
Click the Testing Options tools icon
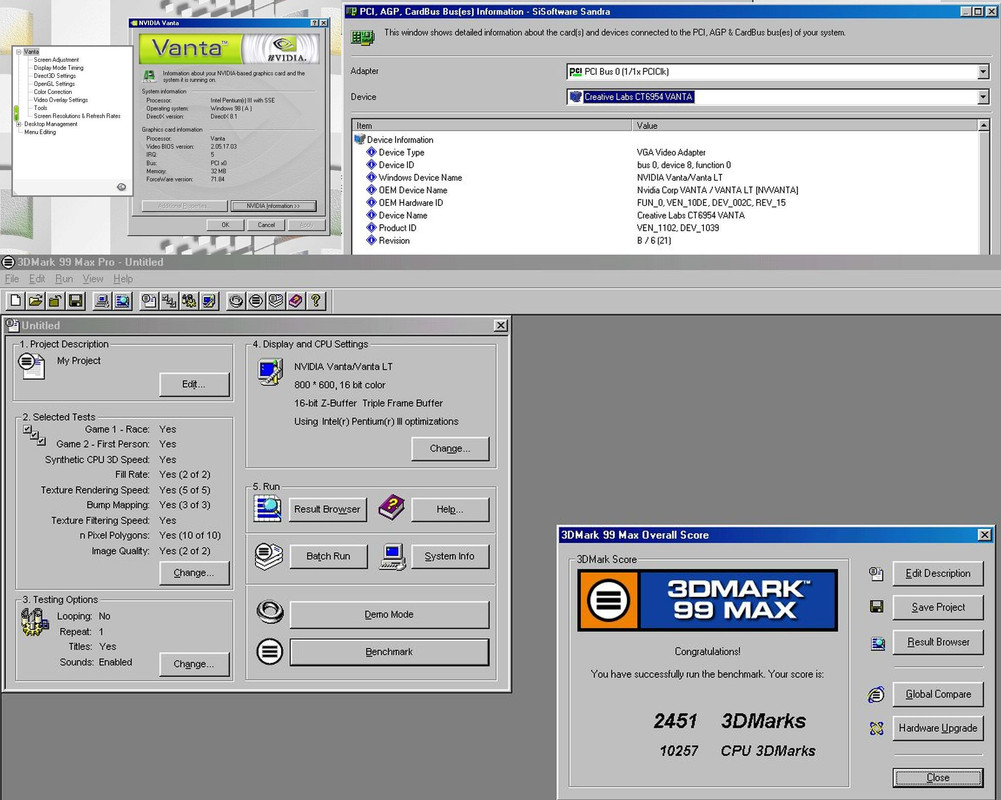[34, 622]
